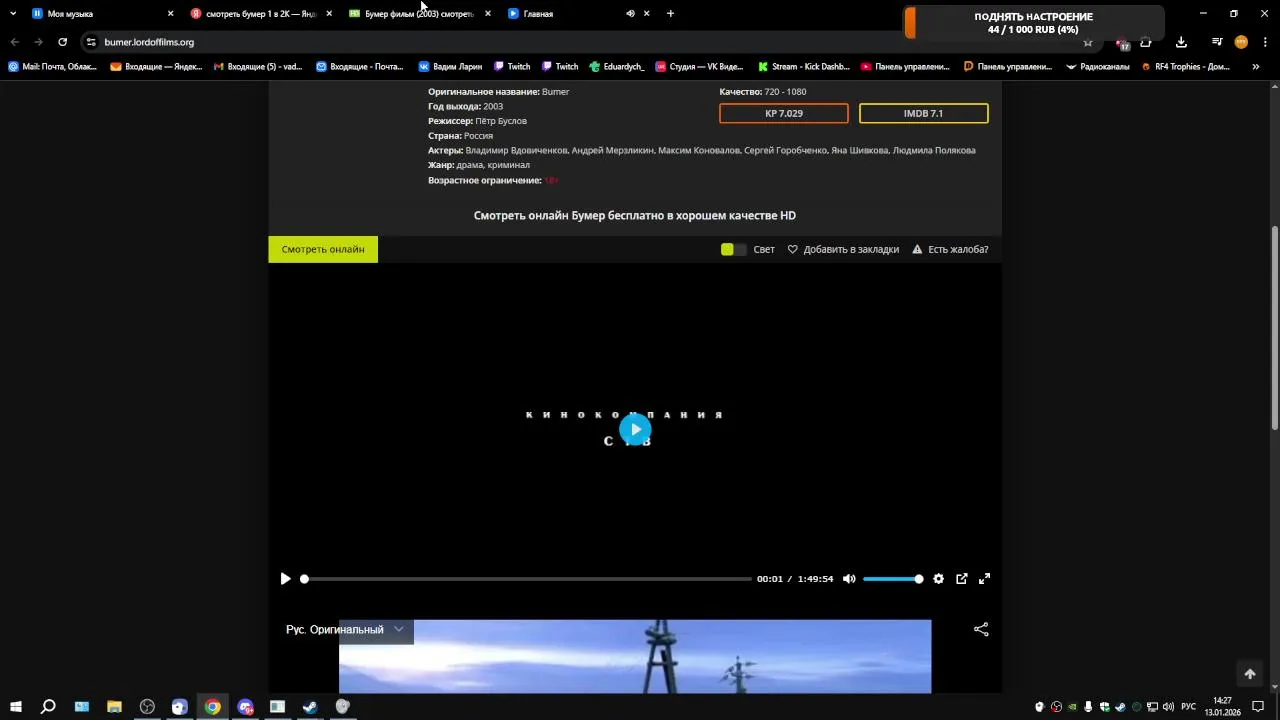
Task: Click the video progress seek bar
Action: (x=527, y=579)
